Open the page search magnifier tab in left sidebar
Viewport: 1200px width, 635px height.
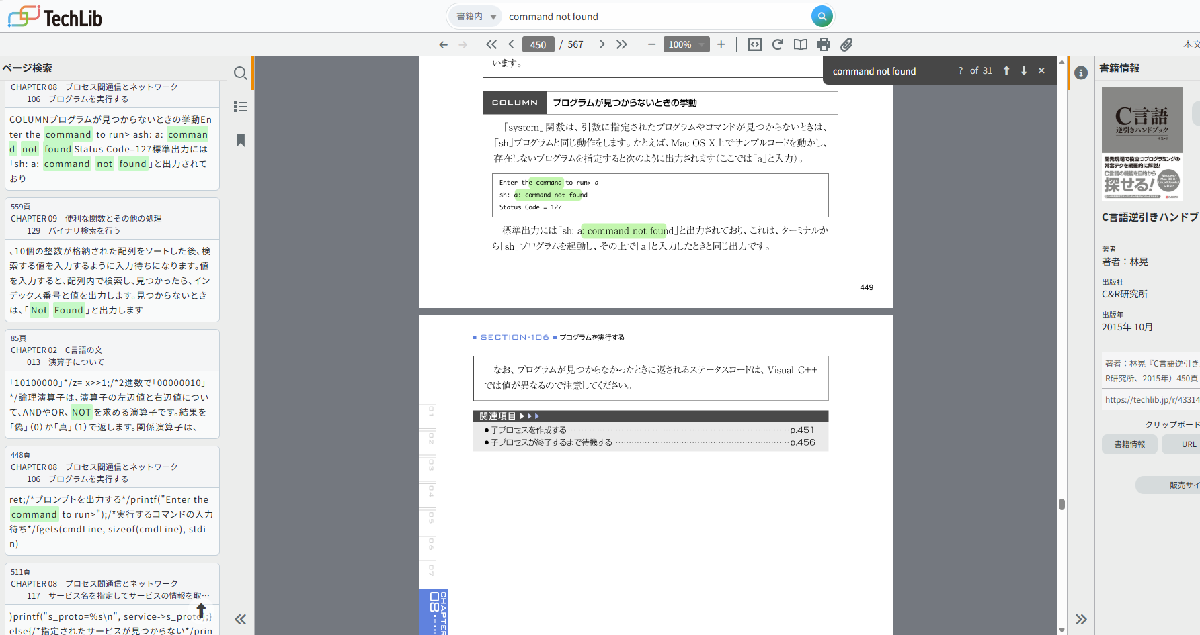point(240,73)
